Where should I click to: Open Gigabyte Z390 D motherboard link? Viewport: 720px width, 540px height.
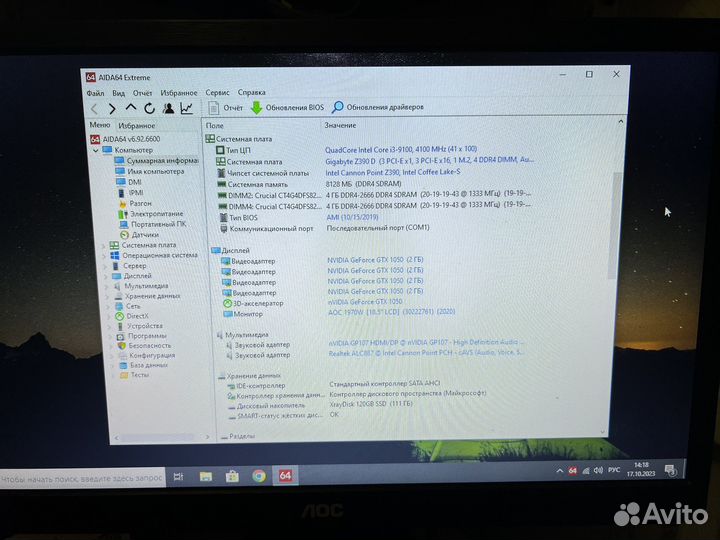click(429, 161)
